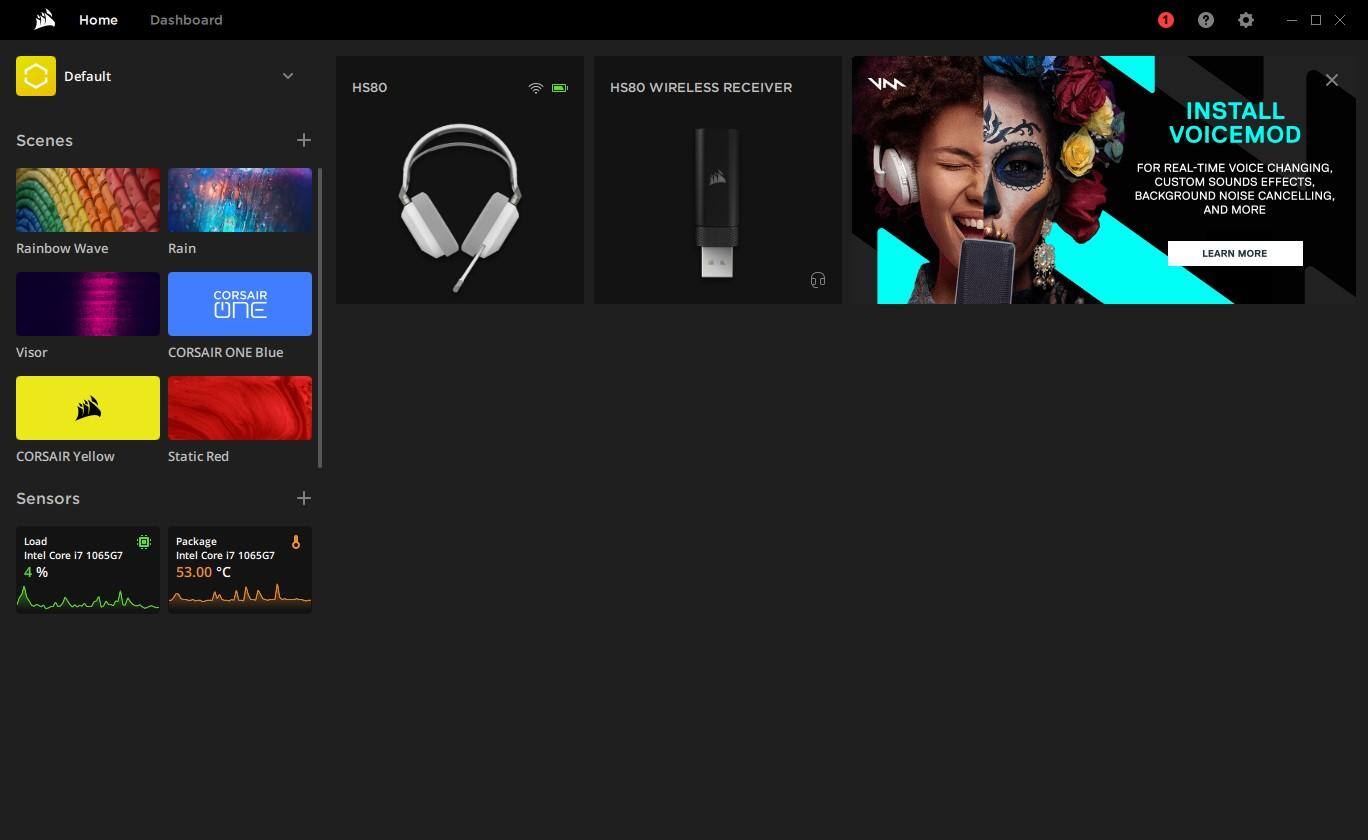Click the red notification alert icon
The width and height of the screenshot is (1368, 840).
[1165, 20]
